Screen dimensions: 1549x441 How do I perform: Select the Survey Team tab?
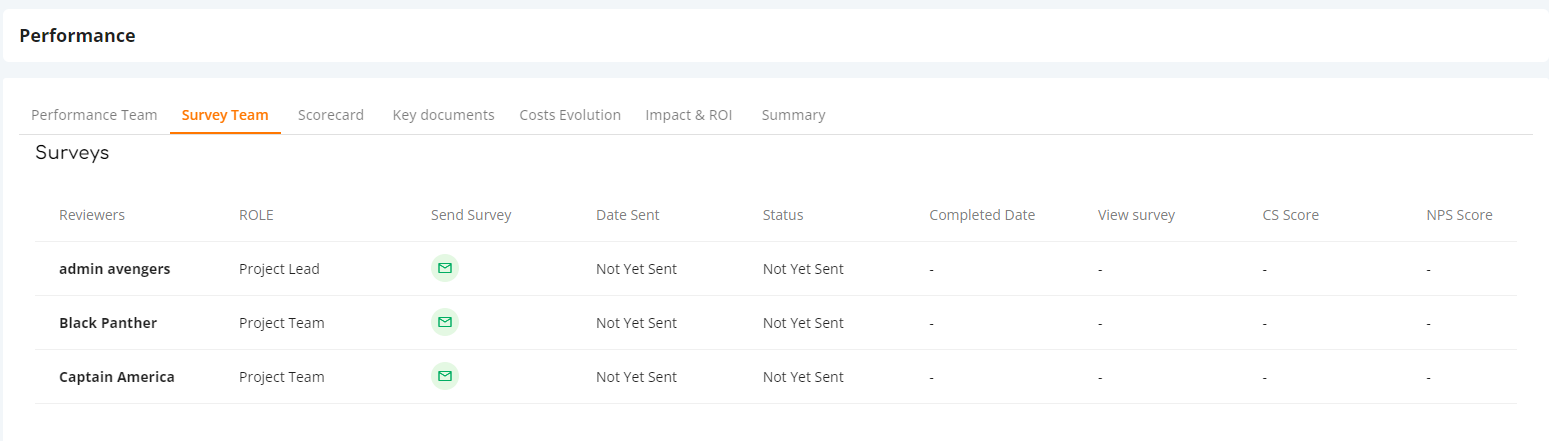(225, 115)
